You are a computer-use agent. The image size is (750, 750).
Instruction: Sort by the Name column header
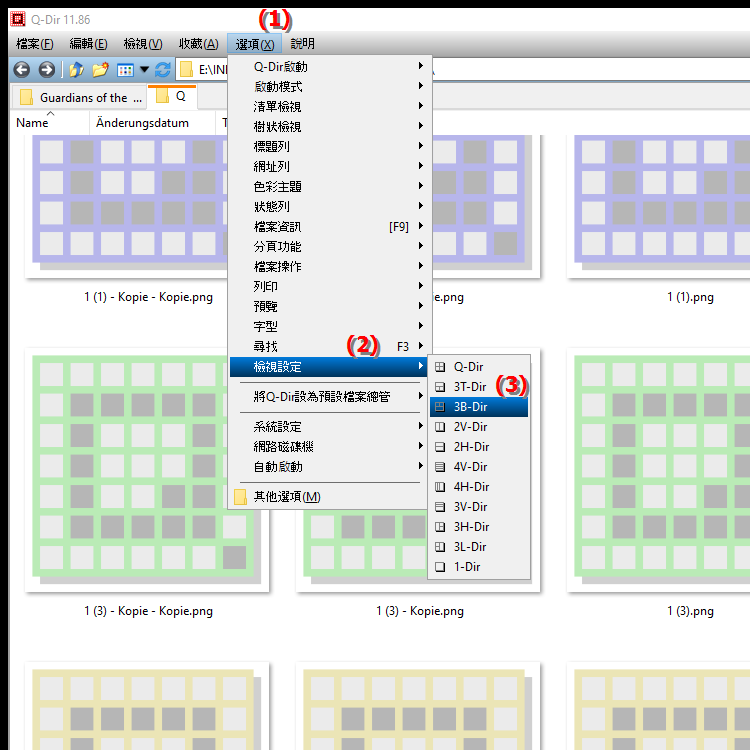click(50, 123)
